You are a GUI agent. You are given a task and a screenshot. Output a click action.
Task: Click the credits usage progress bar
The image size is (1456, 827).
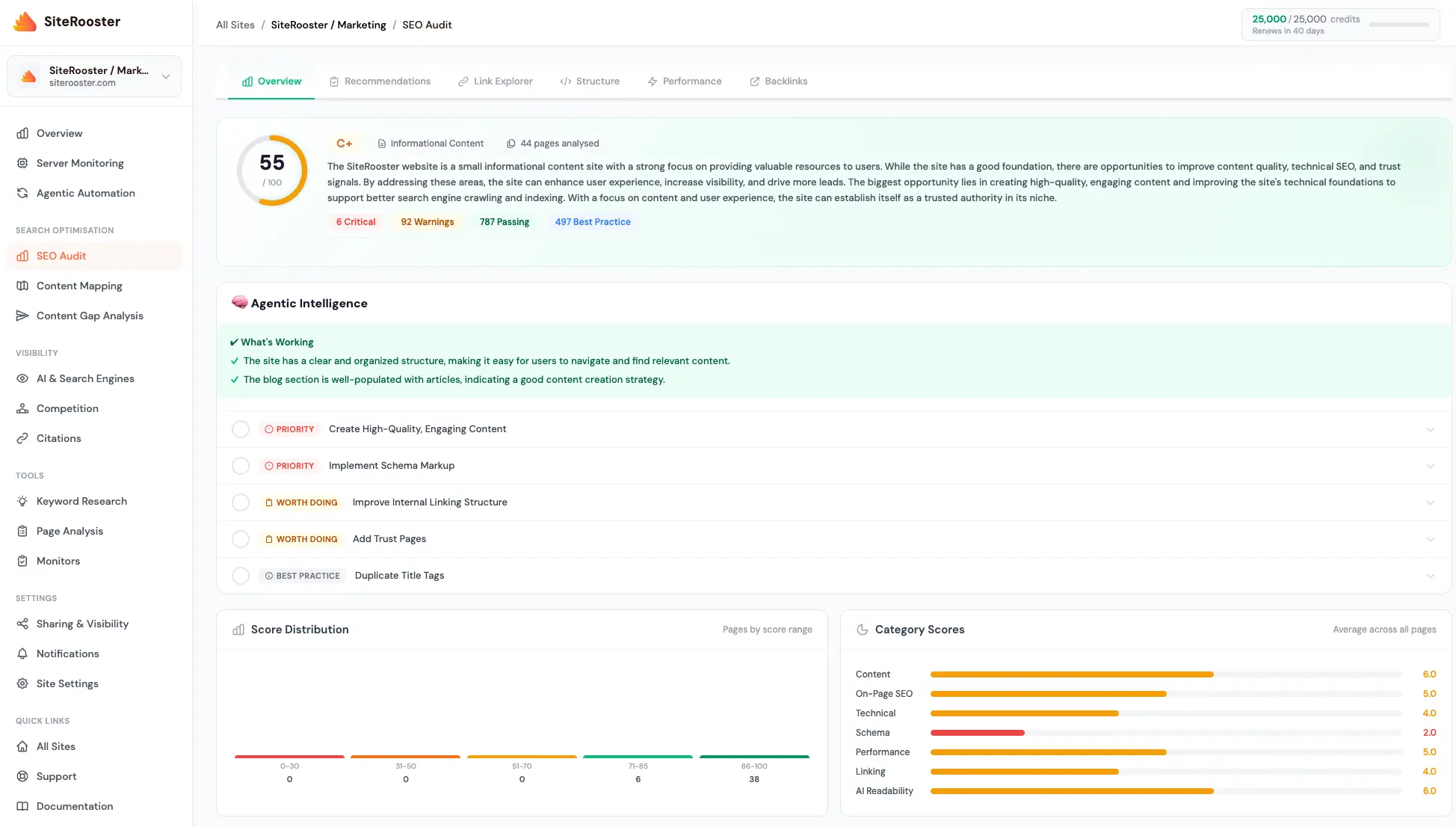(1399, 25)
